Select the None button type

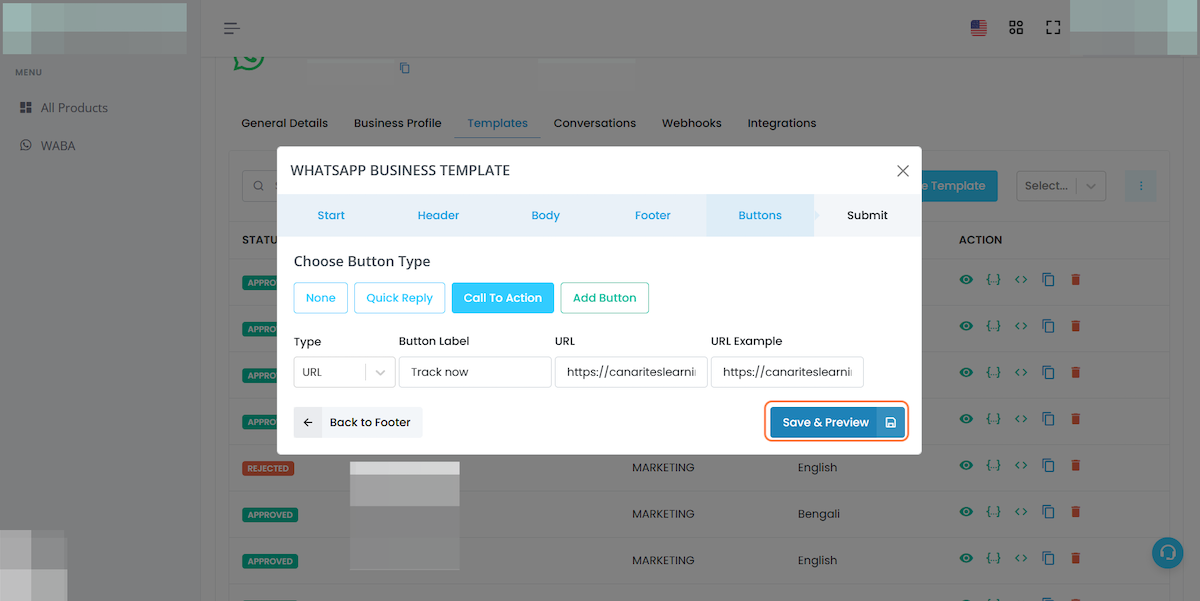pos(321,298)
